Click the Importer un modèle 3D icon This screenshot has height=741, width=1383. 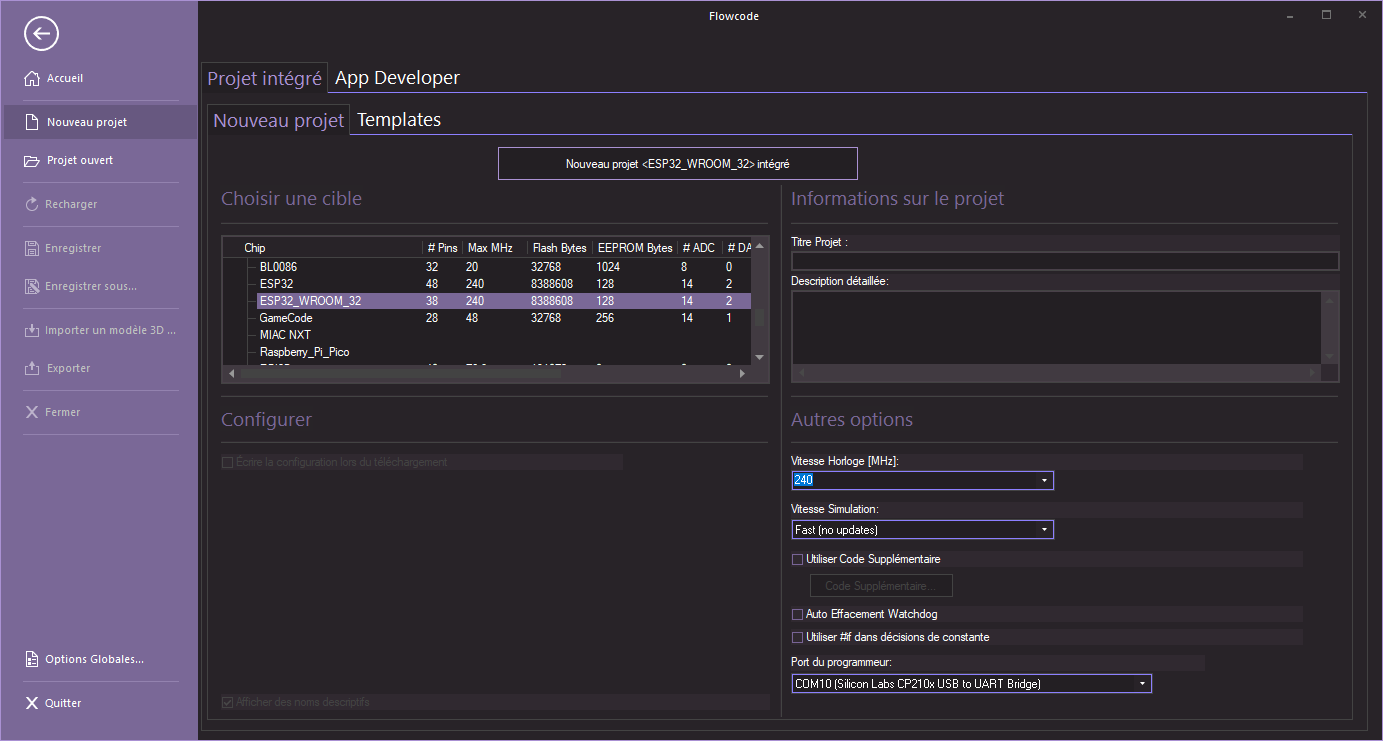point(32,330)
